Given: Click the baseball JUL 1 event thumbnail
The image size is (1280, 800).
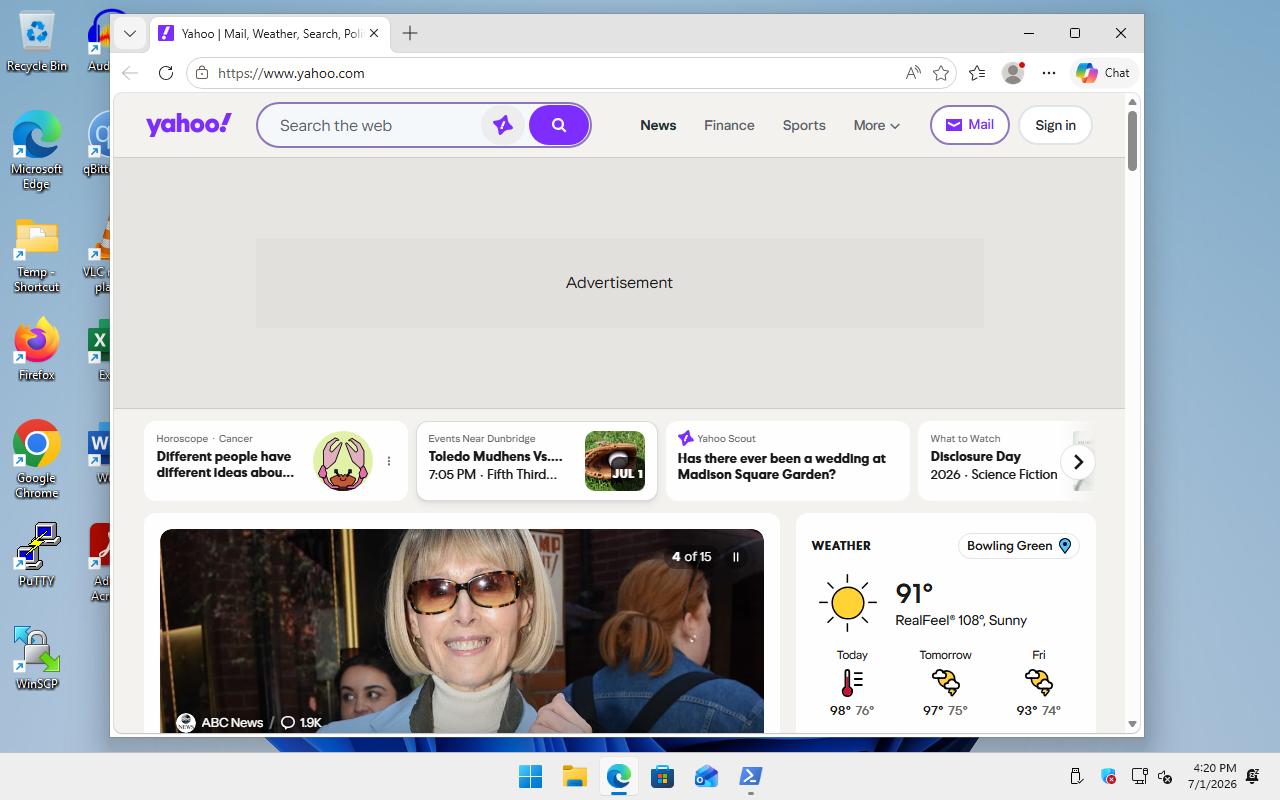Looking at the screenshot, I should tap(615, 461).
